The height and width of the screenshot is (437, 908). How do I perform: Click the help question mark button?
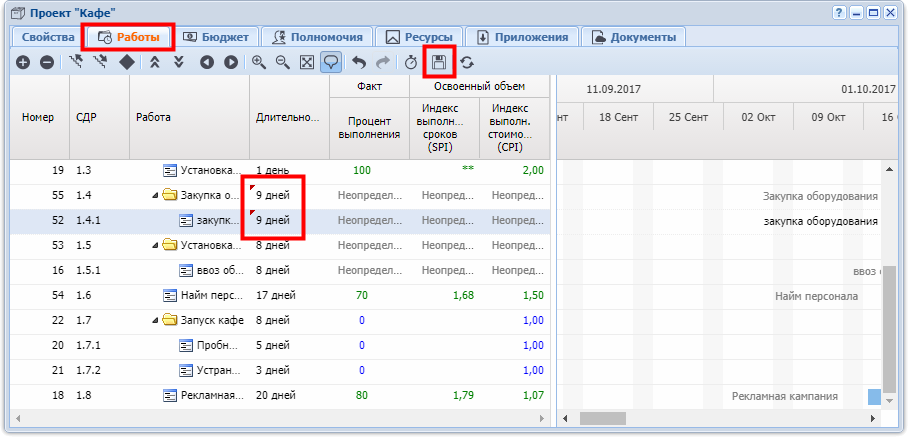tap(839, 12)
